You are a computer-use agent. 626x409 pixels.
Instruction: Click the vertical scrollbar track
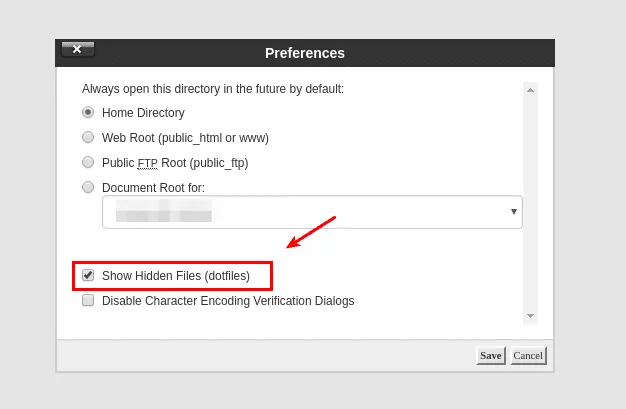pyautogui.click(x=530, y=200)
